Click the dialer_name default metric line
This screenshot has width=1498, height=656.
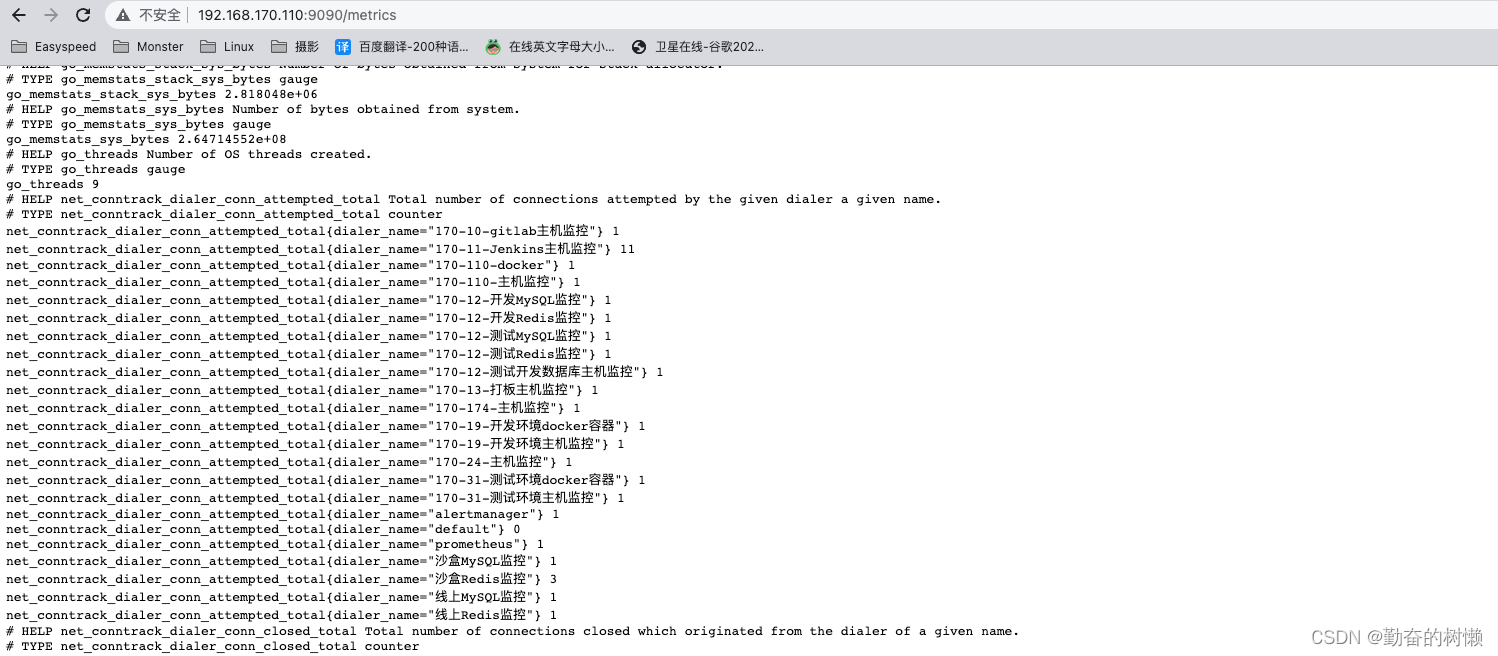click(263, 529)
